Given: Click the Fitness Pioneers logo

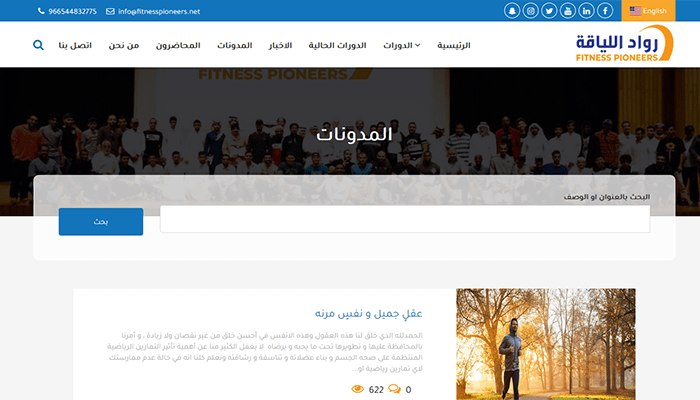Looking at the screenshot, I should [x=624, y=43].
